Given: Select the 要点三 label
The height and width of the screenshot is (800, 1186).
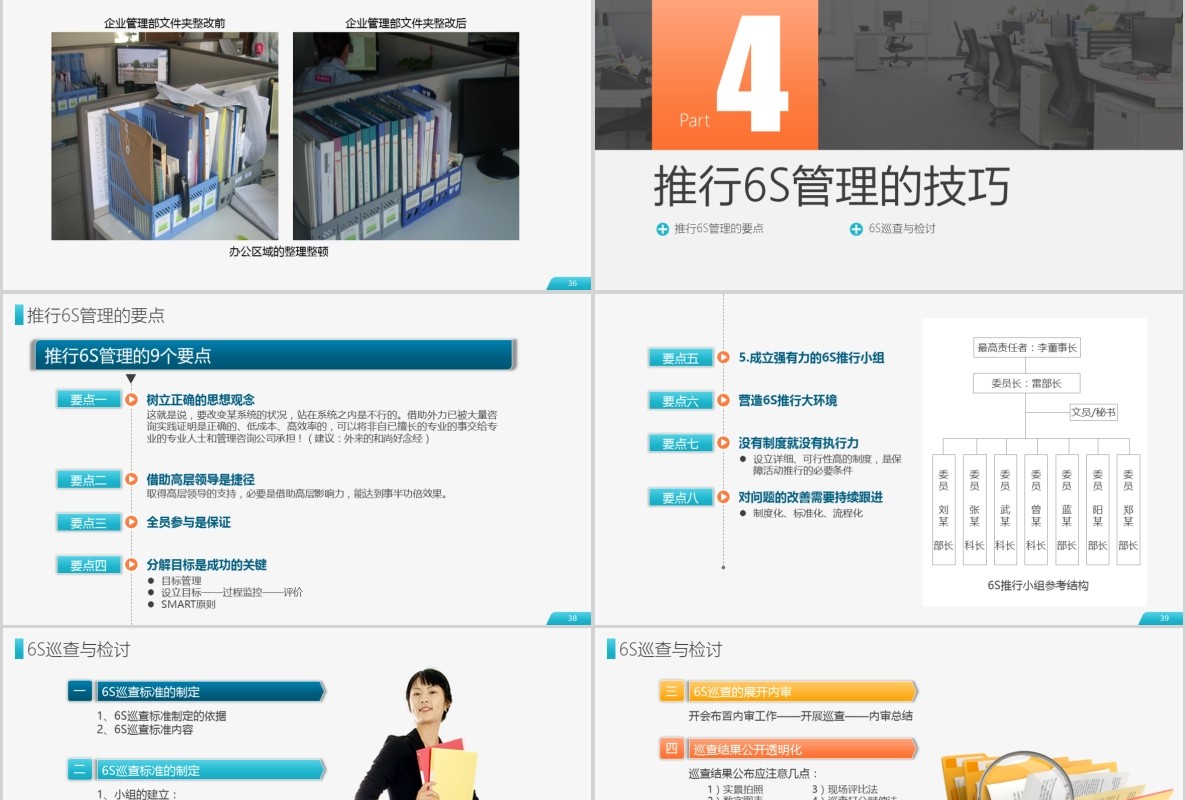Looking at the screenshot, I should [x=88, y=522].
